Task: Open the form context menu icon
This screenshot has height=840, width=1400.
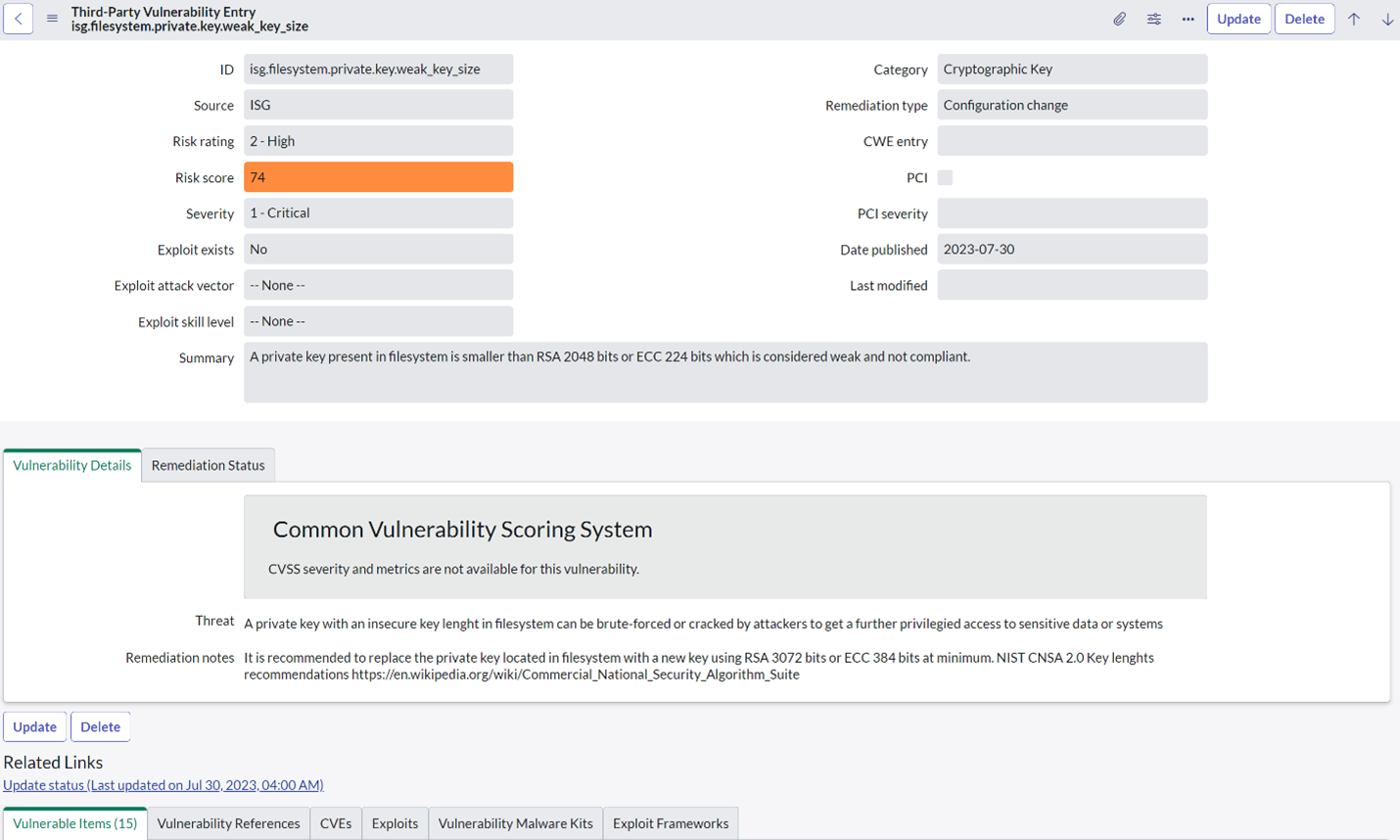Action: [52, 18]
